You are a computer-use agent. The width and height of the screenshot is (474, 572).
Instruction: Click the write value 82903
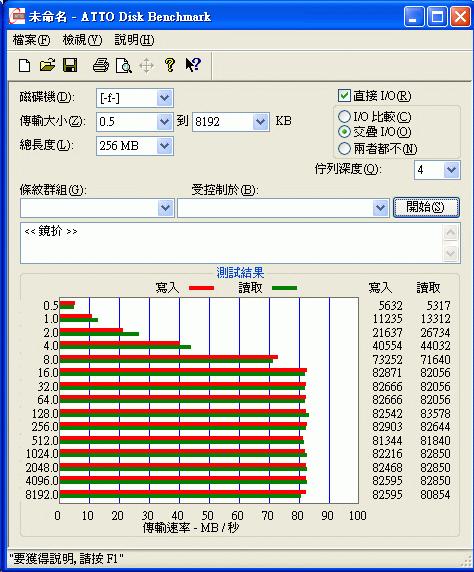tap(388, 426)
